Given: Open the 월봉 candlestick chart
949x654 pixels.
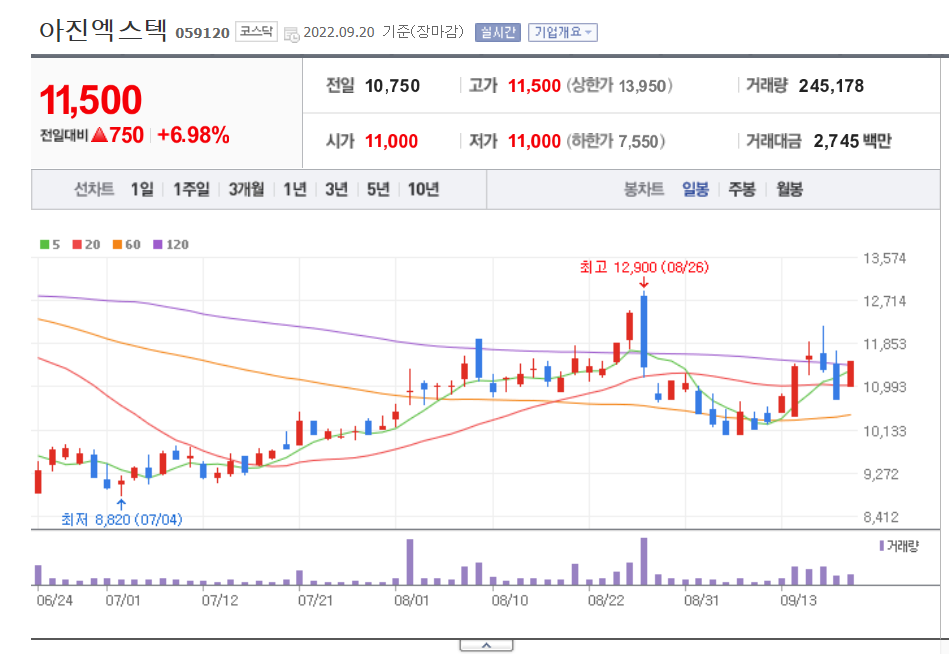Looking at the screenshot, I should 789,189.
